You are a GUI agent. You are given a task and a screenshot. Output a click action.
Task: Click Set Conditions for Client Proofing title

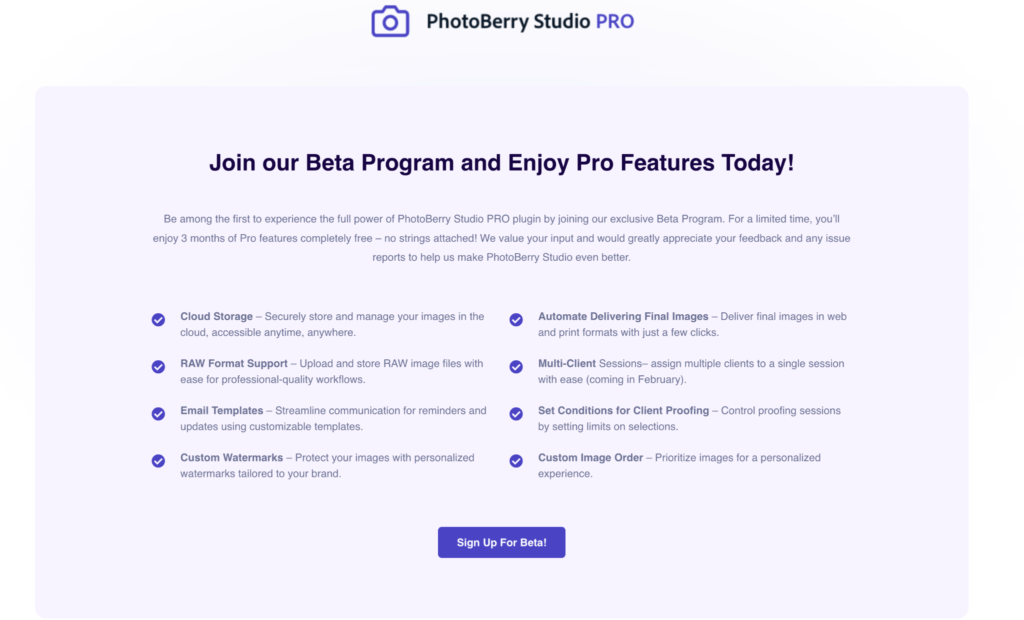(x=623, y=411)
